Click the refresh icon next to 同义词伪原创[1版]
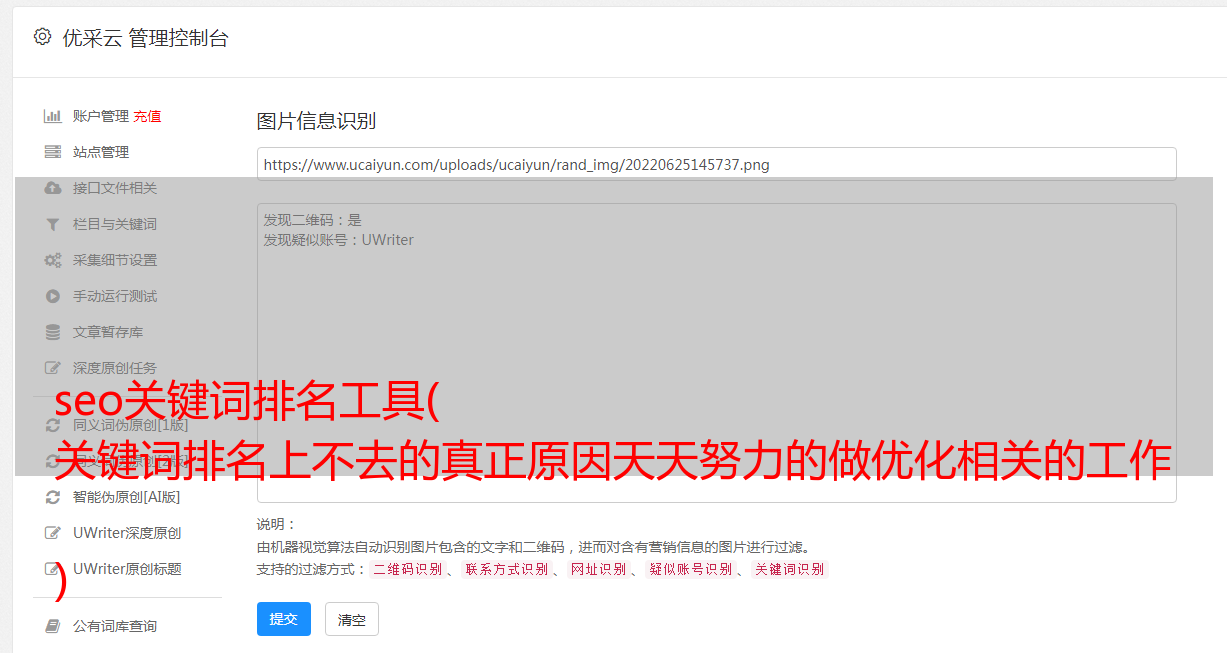The height and width of the screenshot is (653, 1227). point(53,425)
